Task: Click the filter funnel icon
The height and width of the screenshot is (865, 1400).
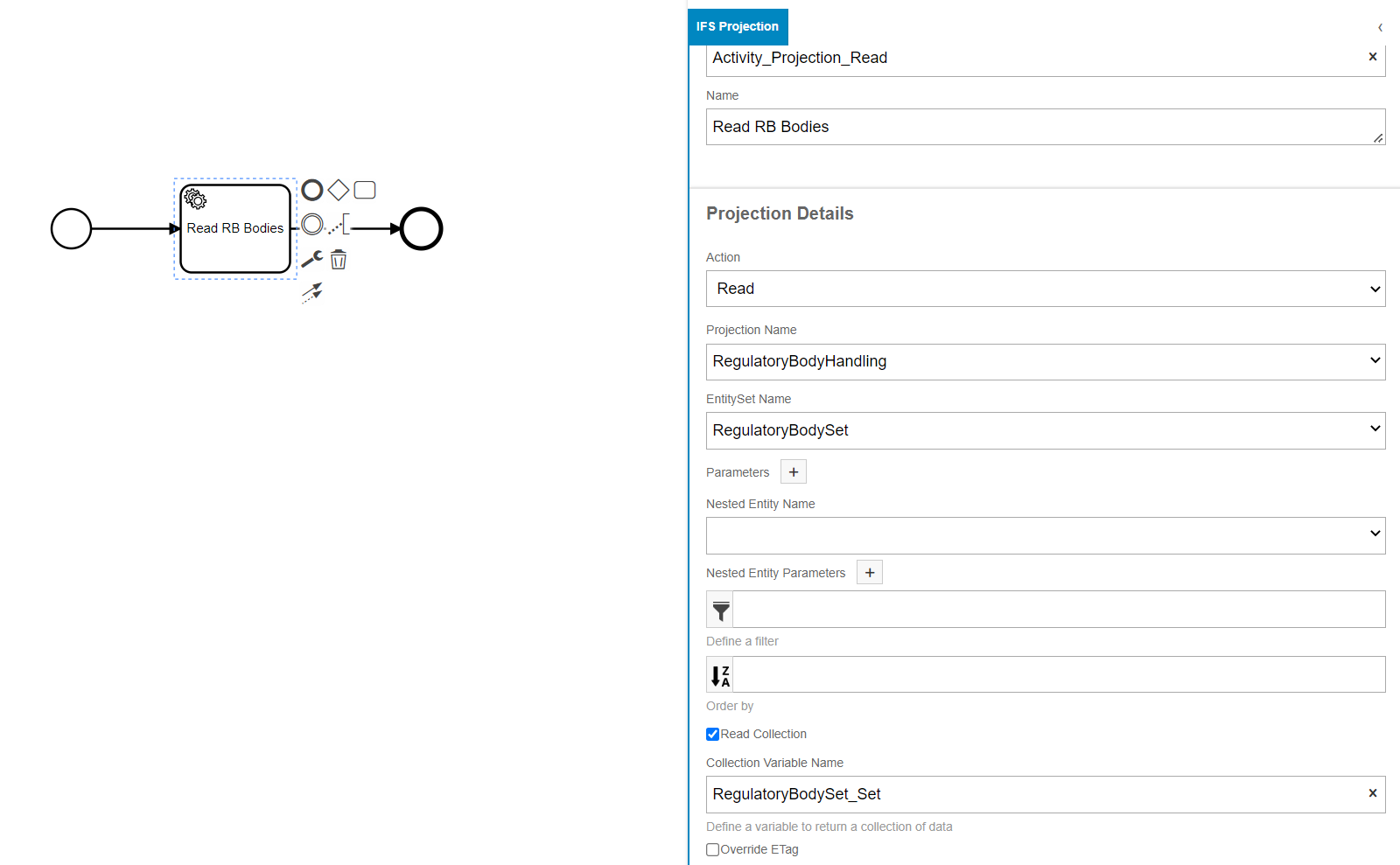Action: [720, 610]
